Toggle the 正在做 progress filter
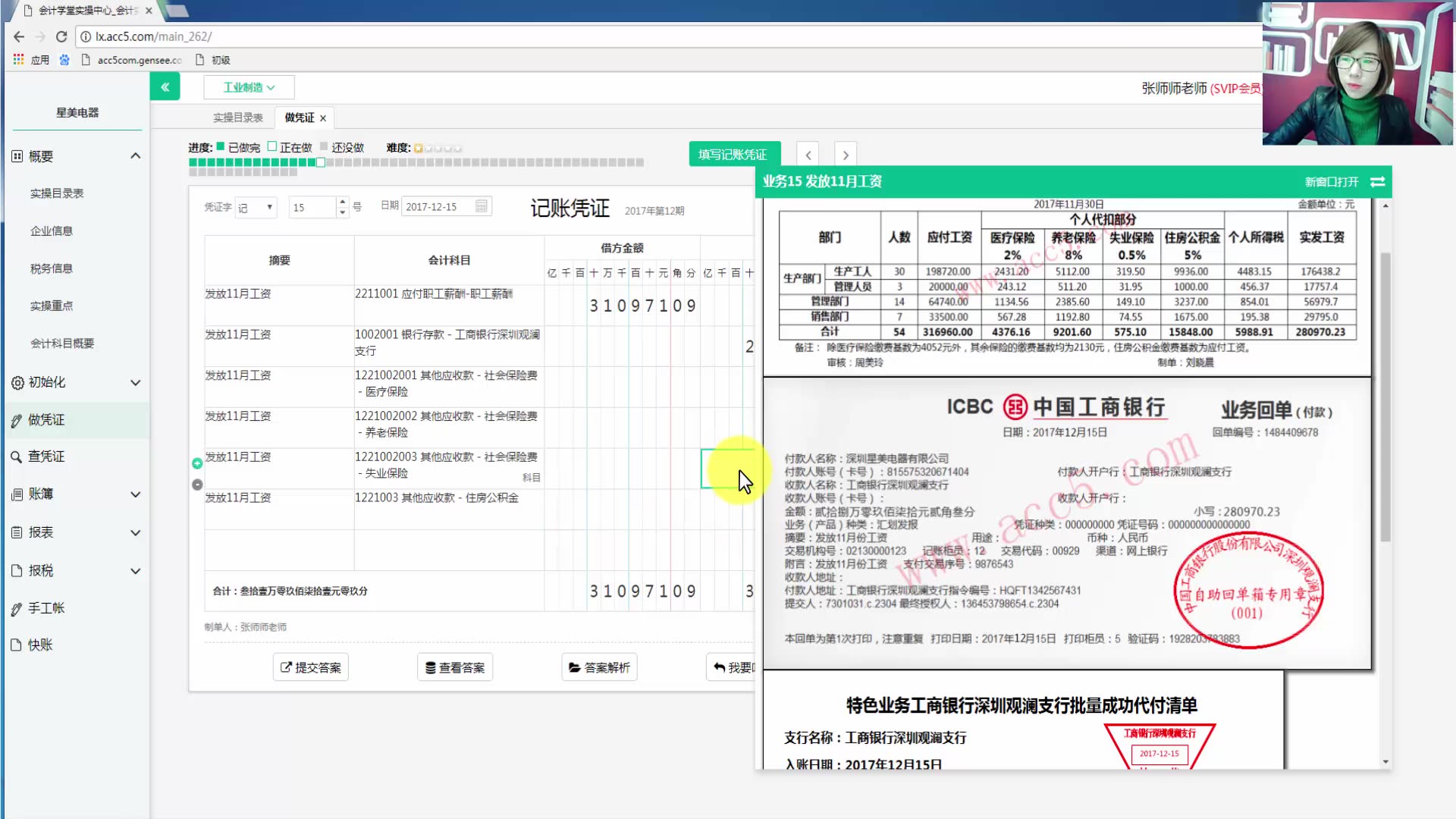This screenshot has height=819, width=1456. pos(273,147)
